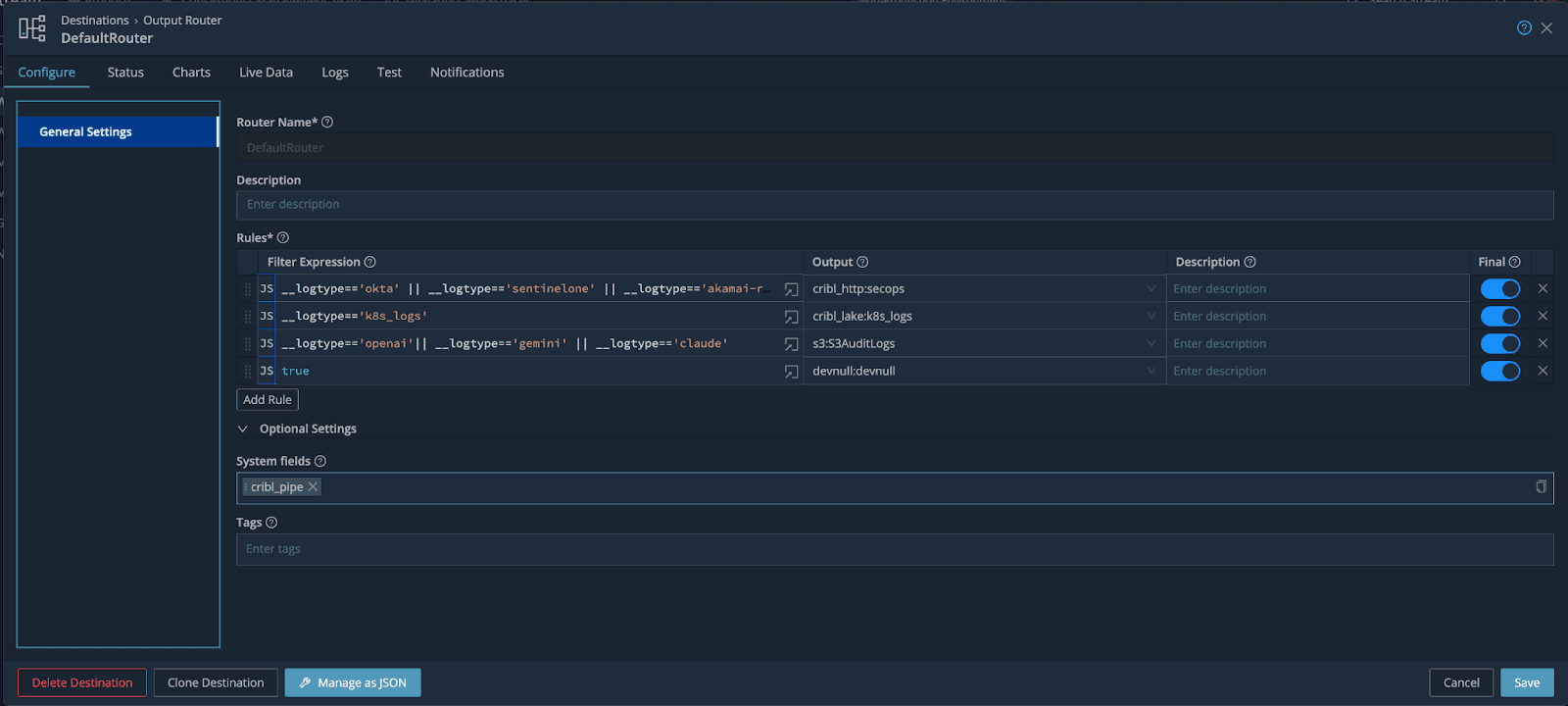Open the Notifications tab

point(466,73)
